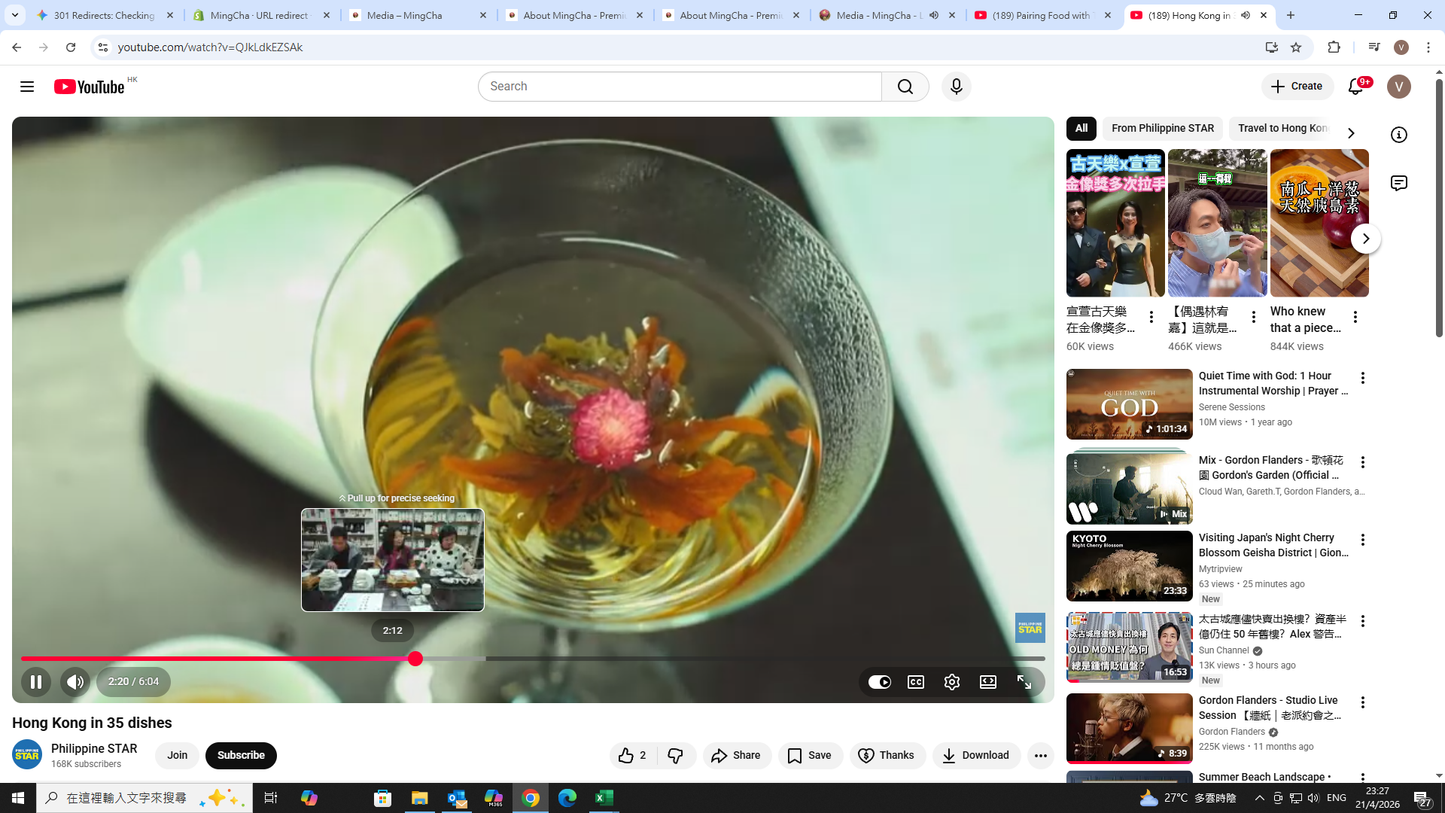The image size is (1445, 813).
Task: Open more actions menu below video
Action: tap(1040, 756)
